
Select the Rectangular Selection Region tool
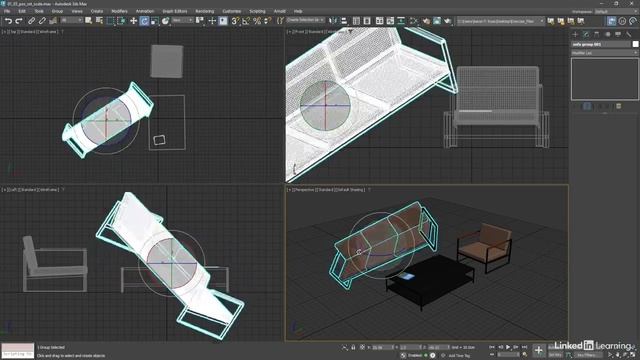tap(110, 21)
